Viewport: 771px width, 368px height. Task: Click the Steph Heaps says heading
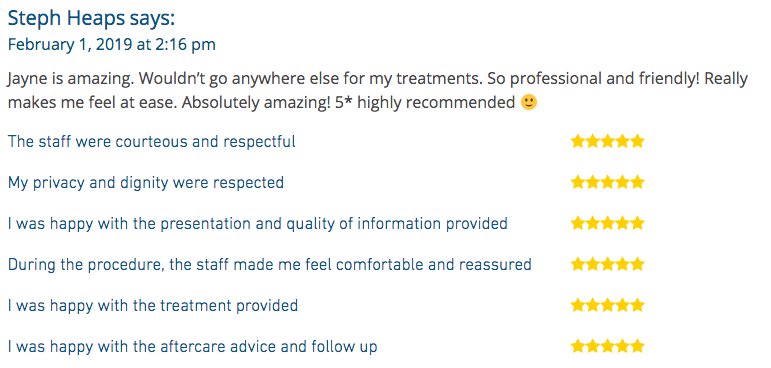pos(91,19)
